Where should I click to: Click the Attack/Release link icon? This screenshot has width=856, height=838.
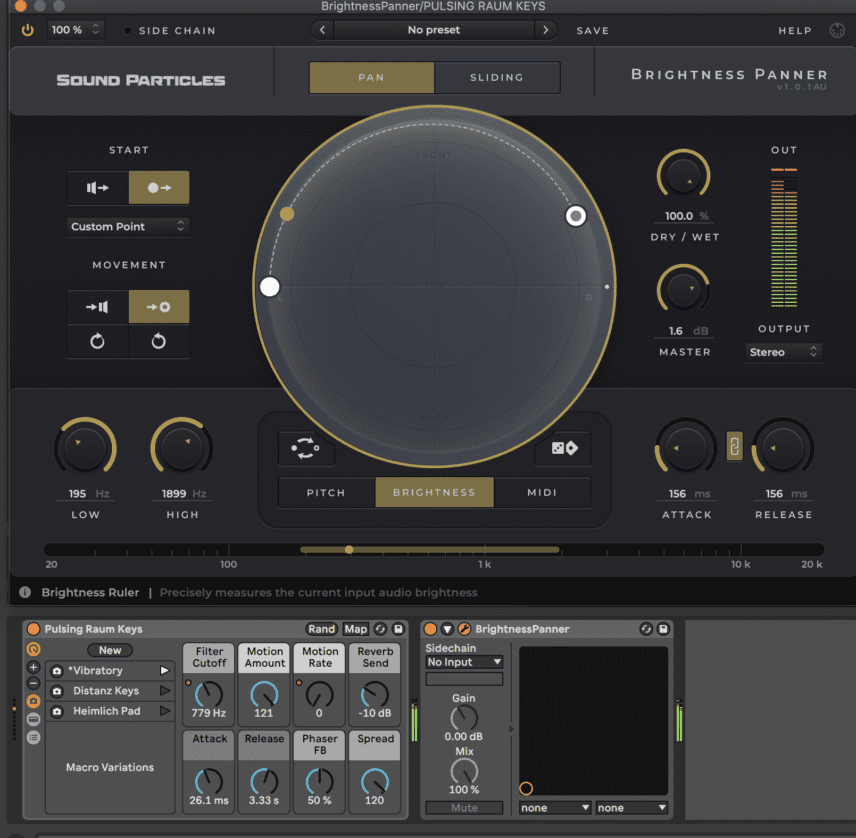tap(734, 447)
